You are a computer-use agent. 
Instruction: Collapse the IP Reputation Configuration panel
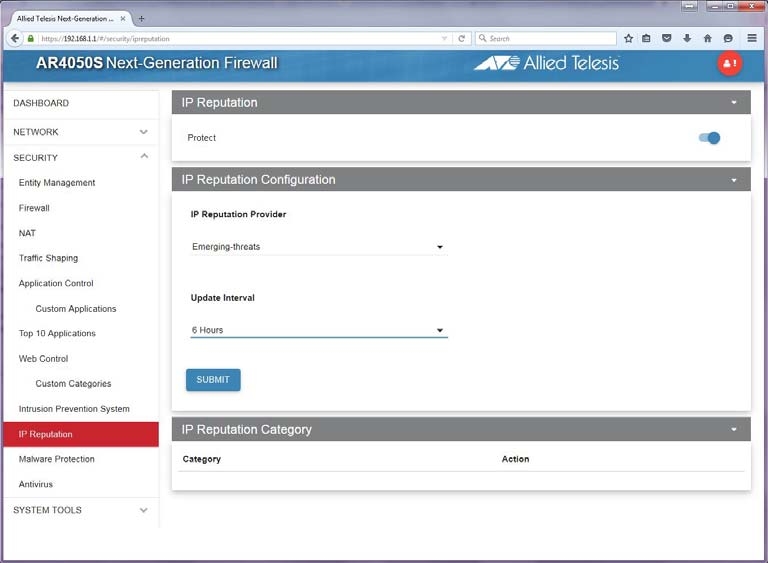click(734, 180)
